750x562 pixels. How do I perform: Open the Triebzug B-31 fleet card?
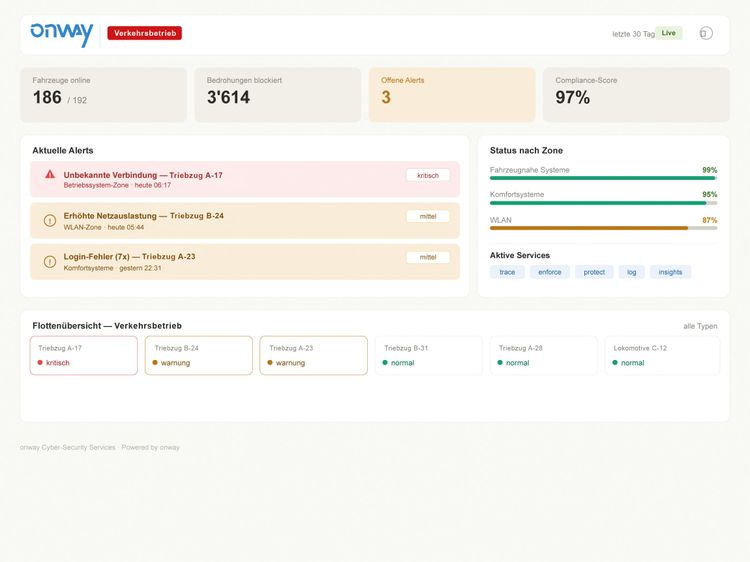(x=429, y=355)
